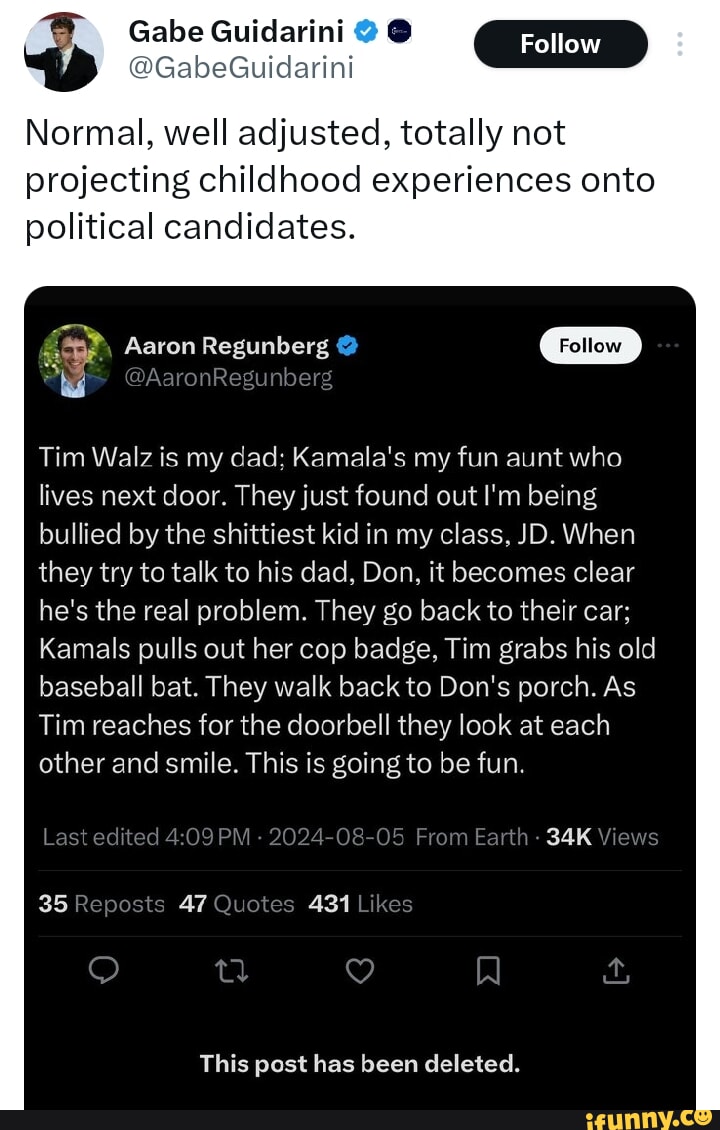This screenshot has width=720, height=1130.
Task: Follow Gabe Guidarini
Action: click(560, 44)
